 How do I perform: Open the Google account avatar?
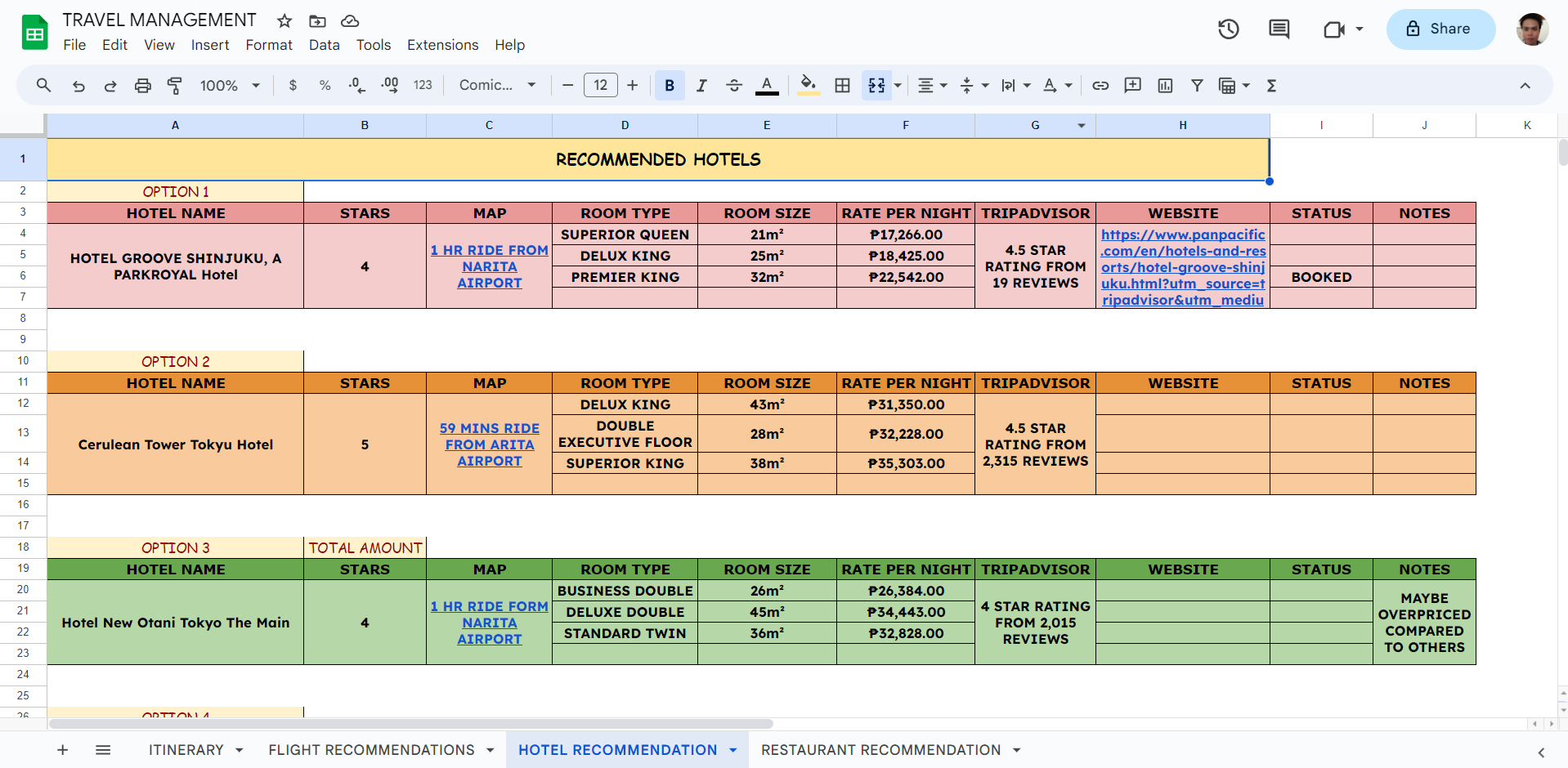tap(1532, 29)
